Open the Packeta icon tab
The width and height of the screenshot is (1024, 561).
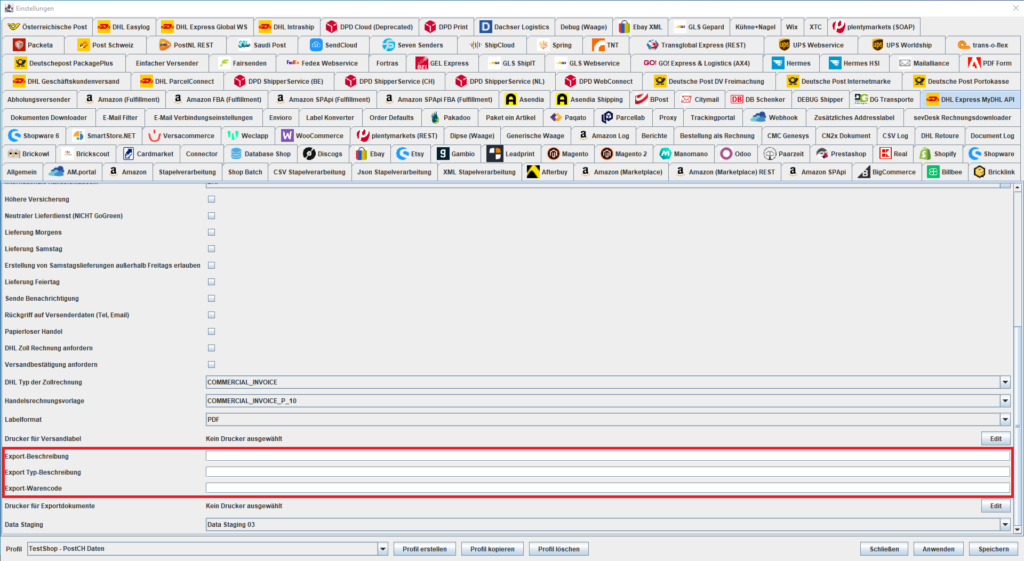pyautogui.click(x=19, y=45)
